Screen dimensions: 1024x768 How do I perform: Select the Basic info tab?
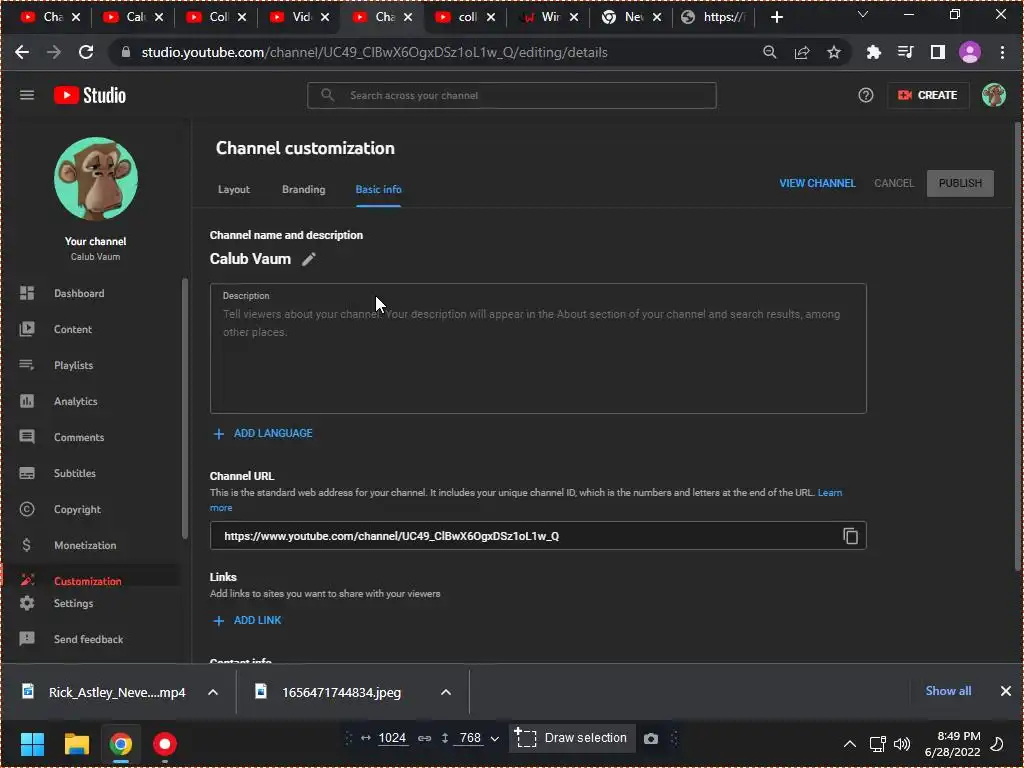pos(378,189)
